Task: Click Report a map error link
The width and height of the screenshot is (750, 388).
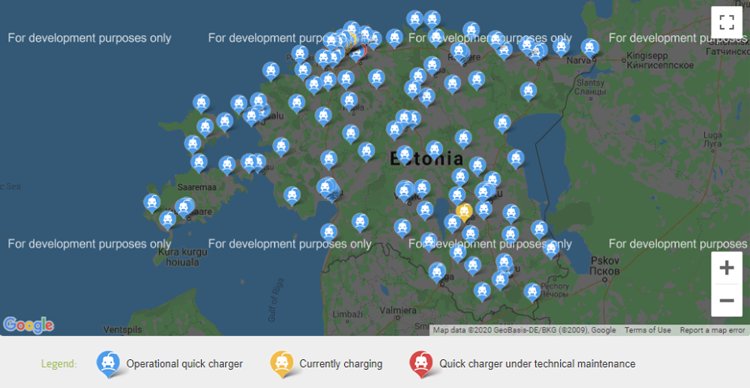Action: [x=712, y=330]
